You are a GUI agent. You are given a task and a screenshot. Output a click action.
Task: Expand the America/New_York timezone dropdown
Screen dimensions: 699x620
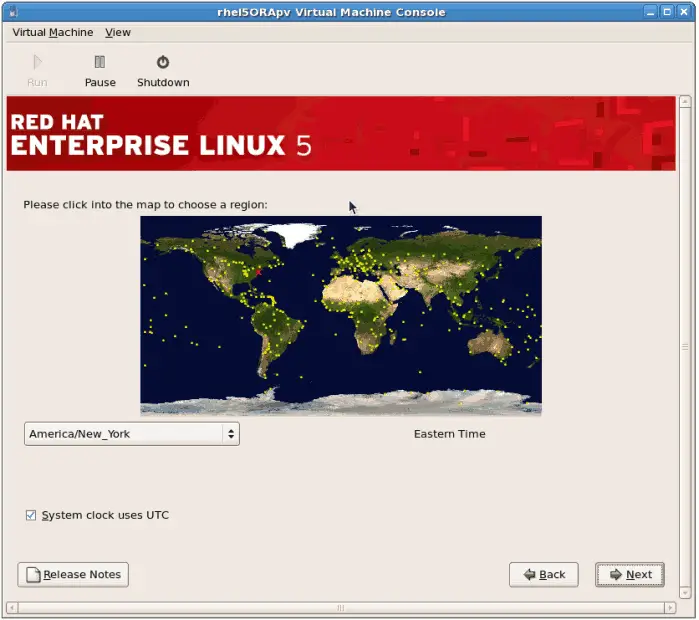pos(132,434)
